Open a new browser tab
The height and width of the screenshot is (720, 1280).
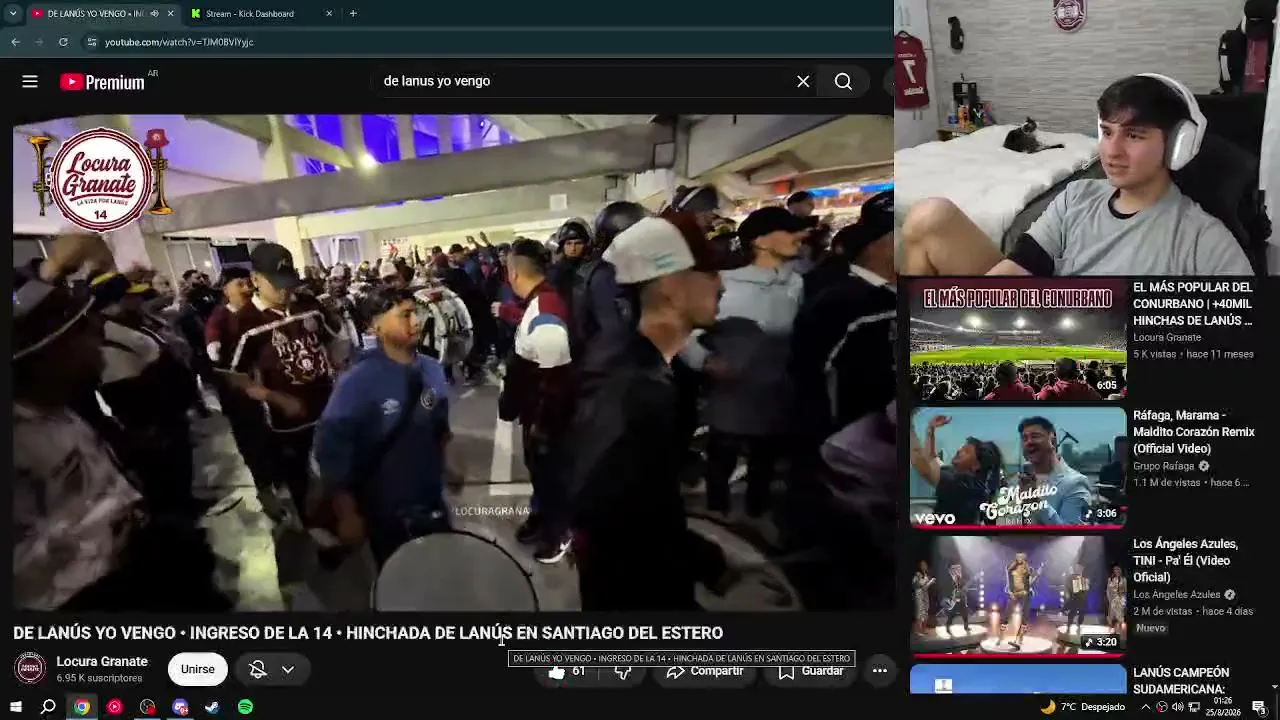(353, 13)
